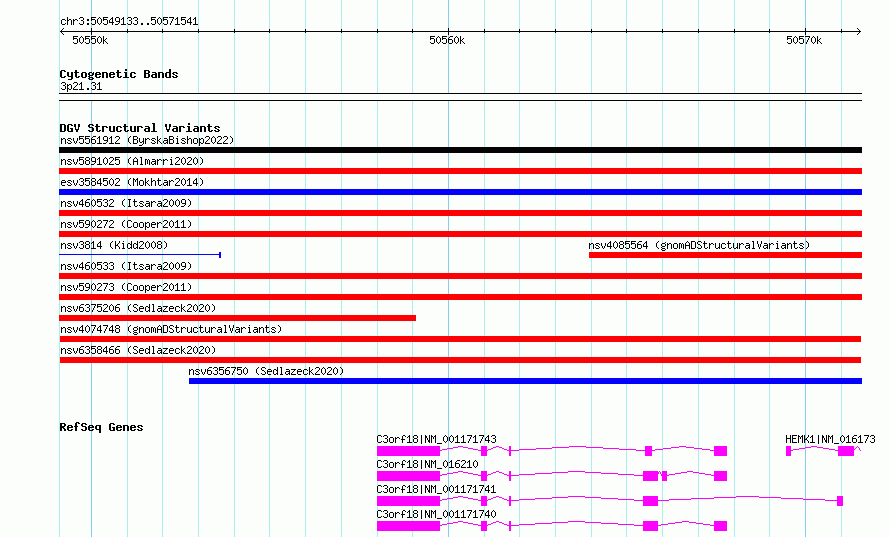Viewport: 890px width, 537px height.
Task: Click the red nsv5891025 variant bar
Action: (460, 171)
